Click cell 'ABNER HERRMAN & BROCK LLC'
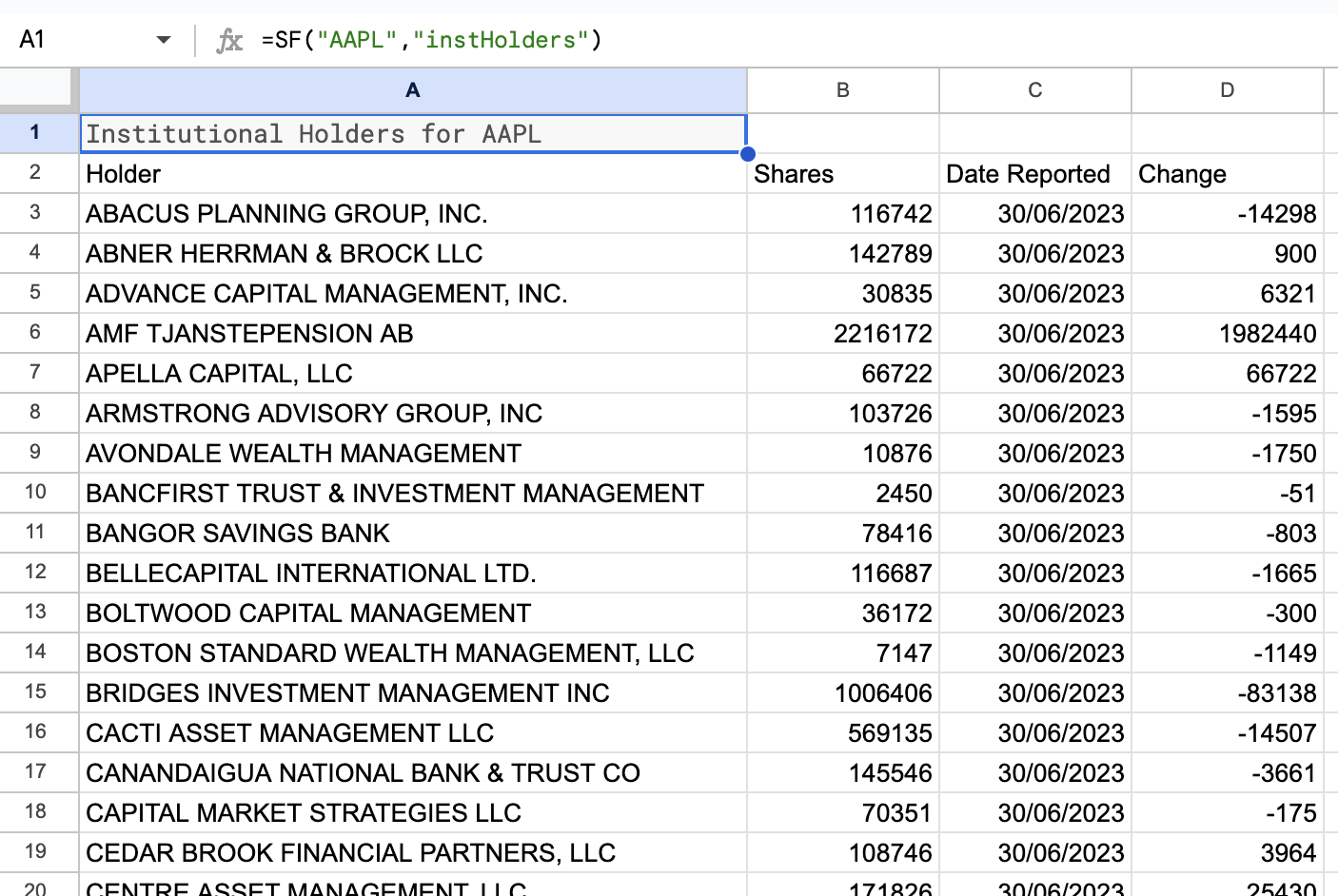 (x=413, y=254)
